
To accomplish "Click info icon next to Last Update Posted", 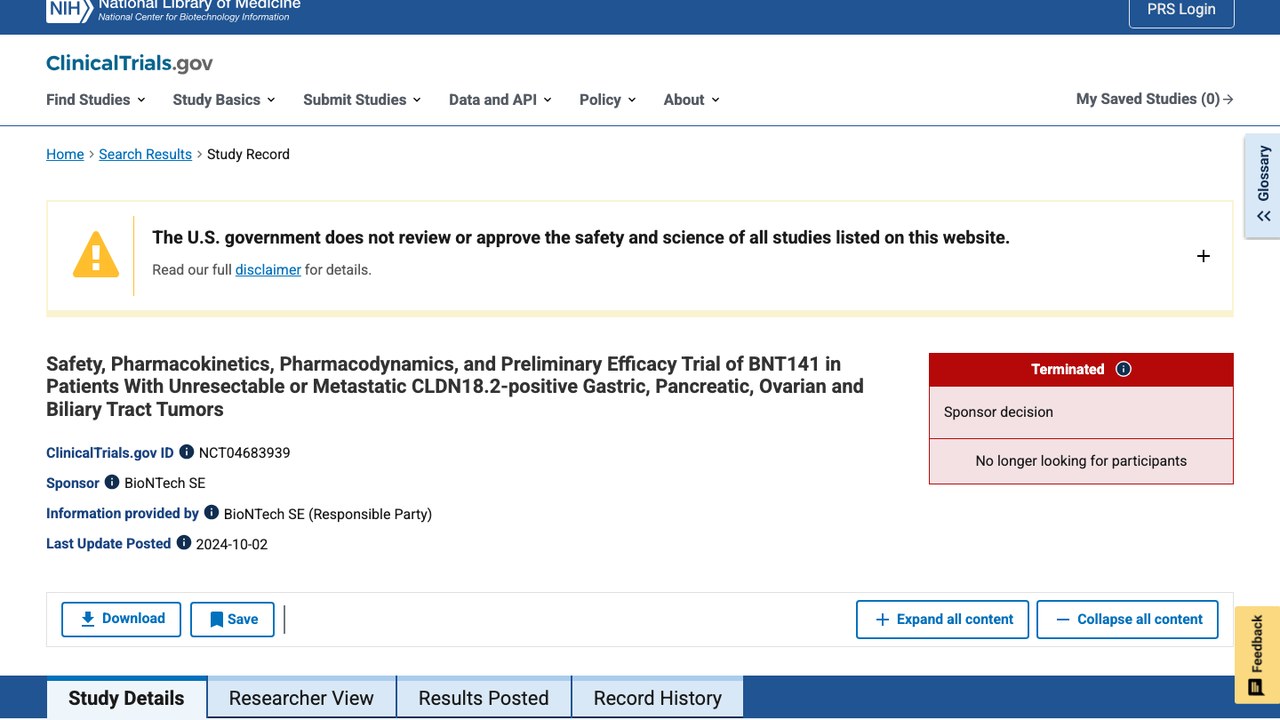I will click(184, 543).
